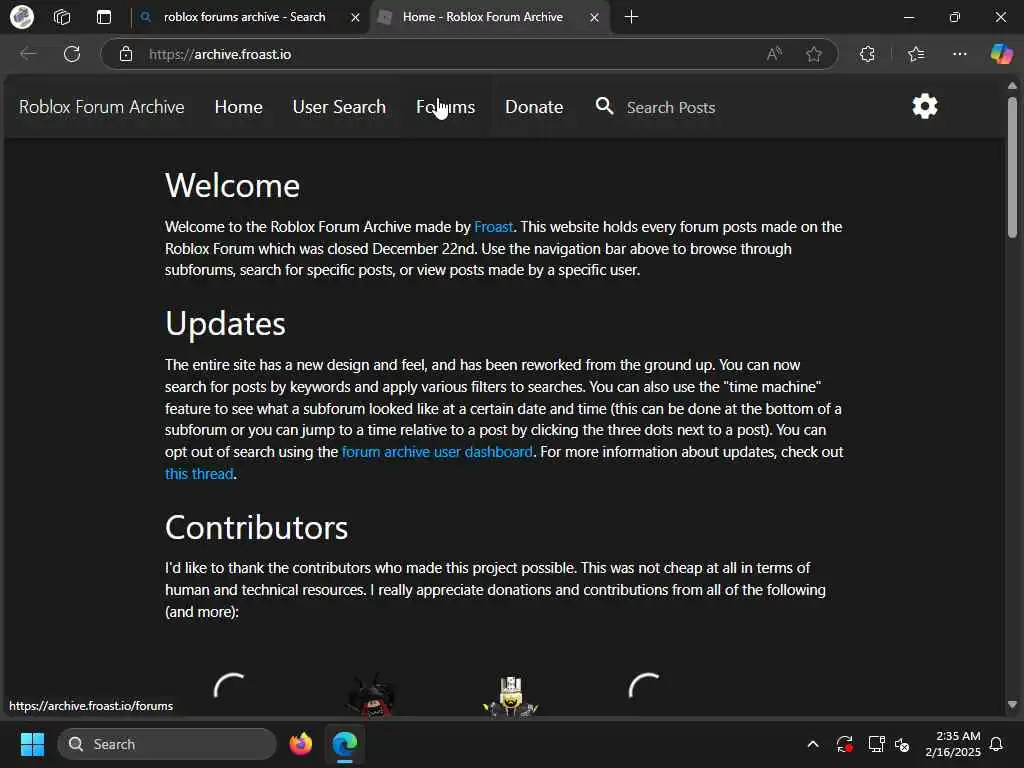1024x768 pixels.
Task: Launch Firefox from the taskbar
Action: pyautogui.click(x=300, y=744)
